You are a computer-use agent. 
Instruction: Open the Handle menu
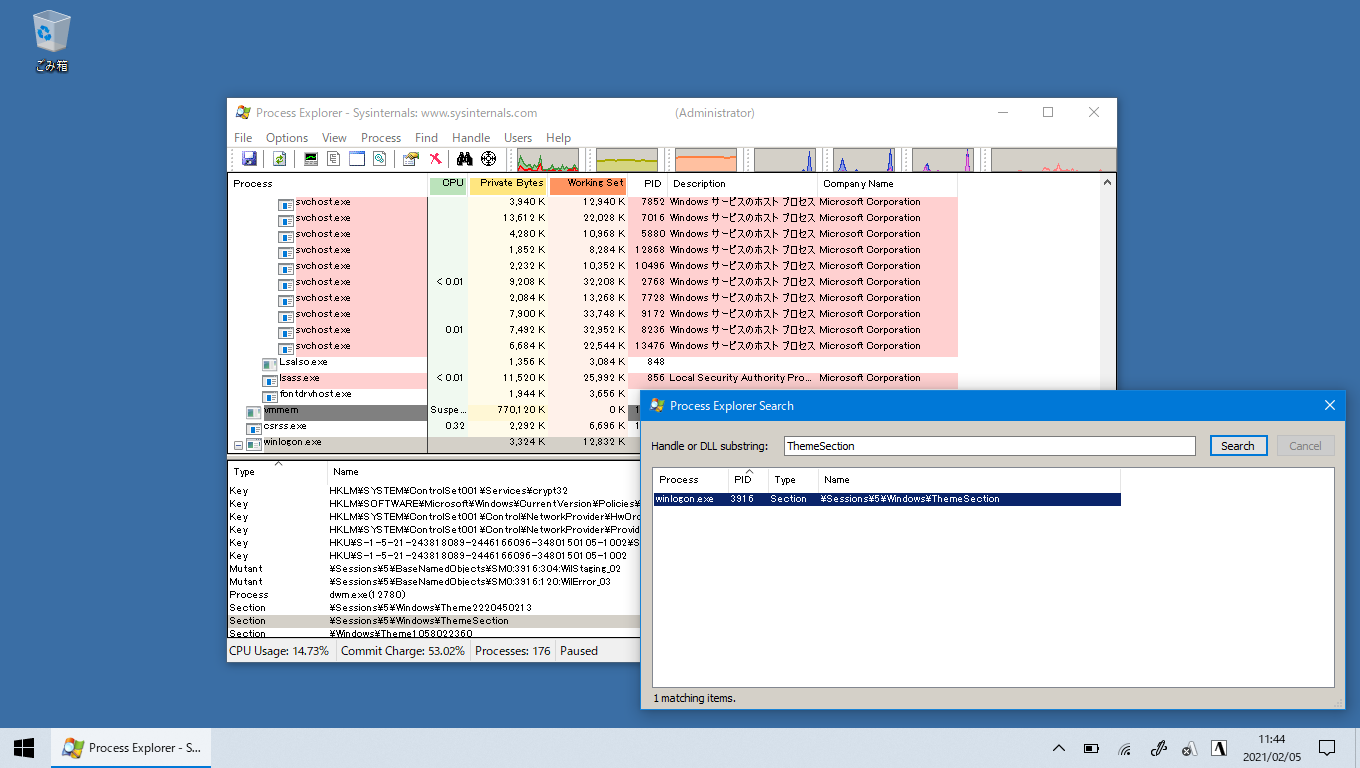[471, 138]
